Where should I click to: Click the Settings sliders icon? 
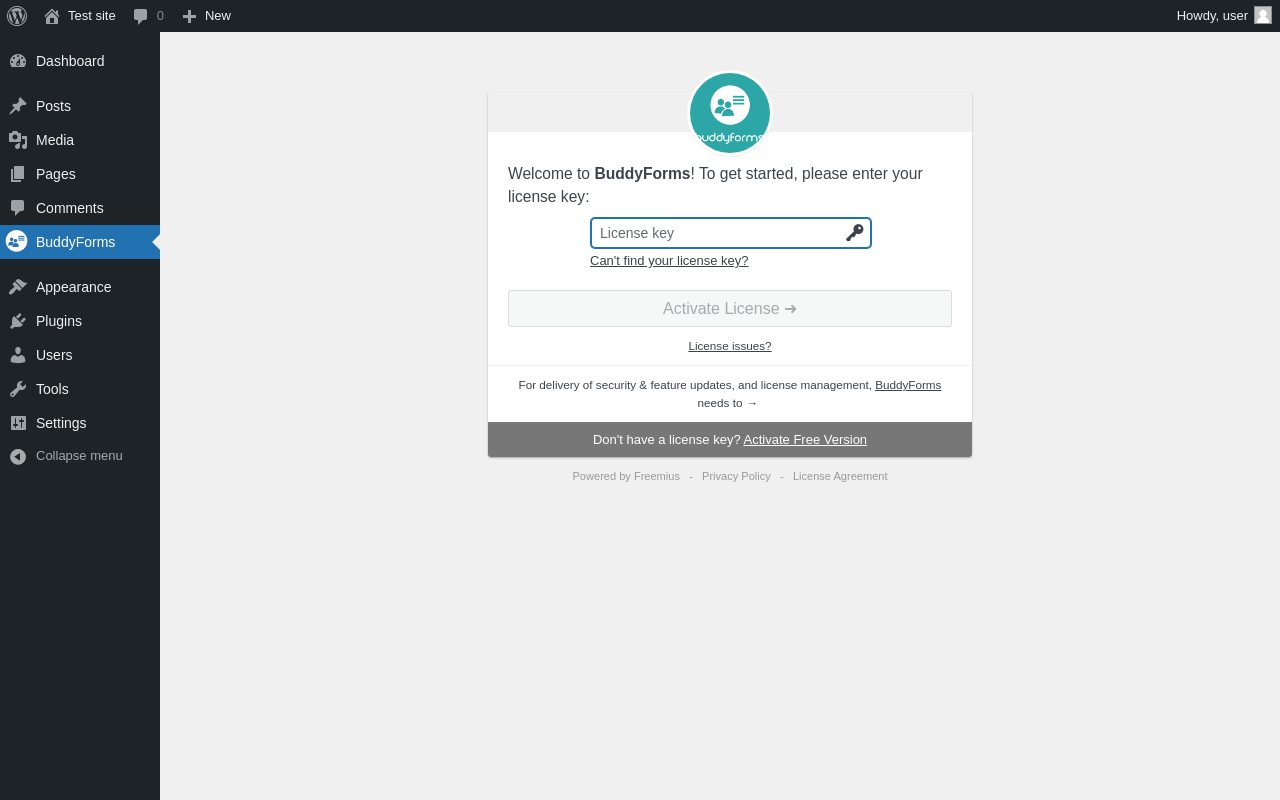18,423
